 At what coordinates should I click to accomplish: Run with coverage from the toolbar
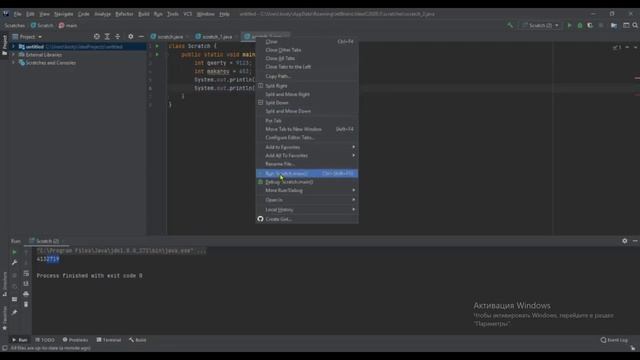pyautogui.click(x=590, y=25)
